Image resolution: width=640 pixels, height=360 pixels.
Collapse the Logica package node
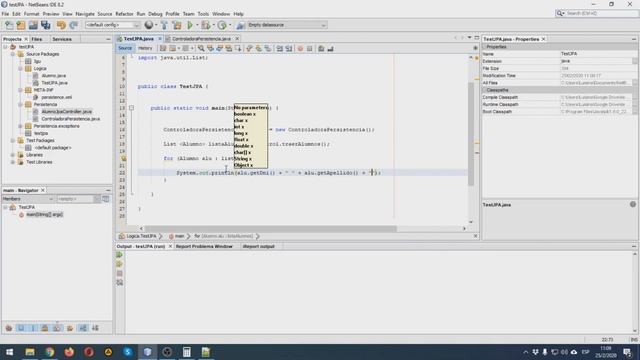click(20, 69)
